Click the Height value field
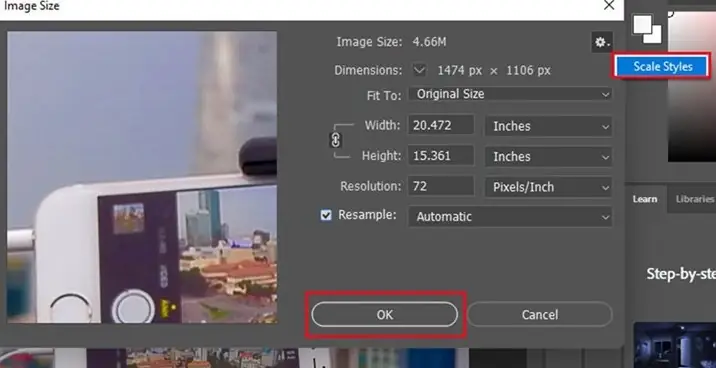The image size is (716, 368). (x=441, y=156)
